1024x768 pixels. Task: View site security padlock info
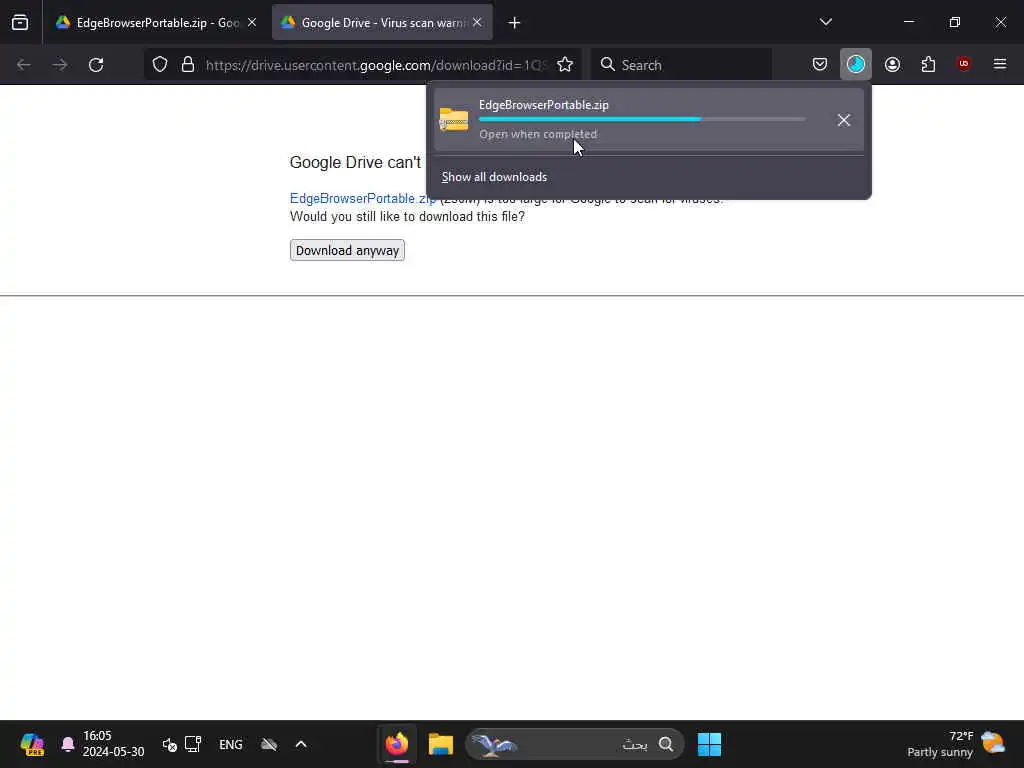click(x=188, y=65)
